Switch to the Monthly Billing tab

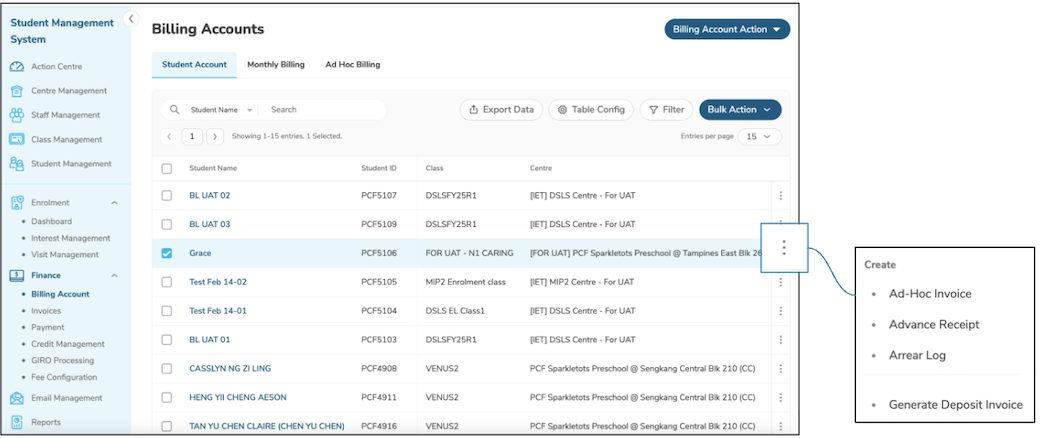(x=276, y=65)
